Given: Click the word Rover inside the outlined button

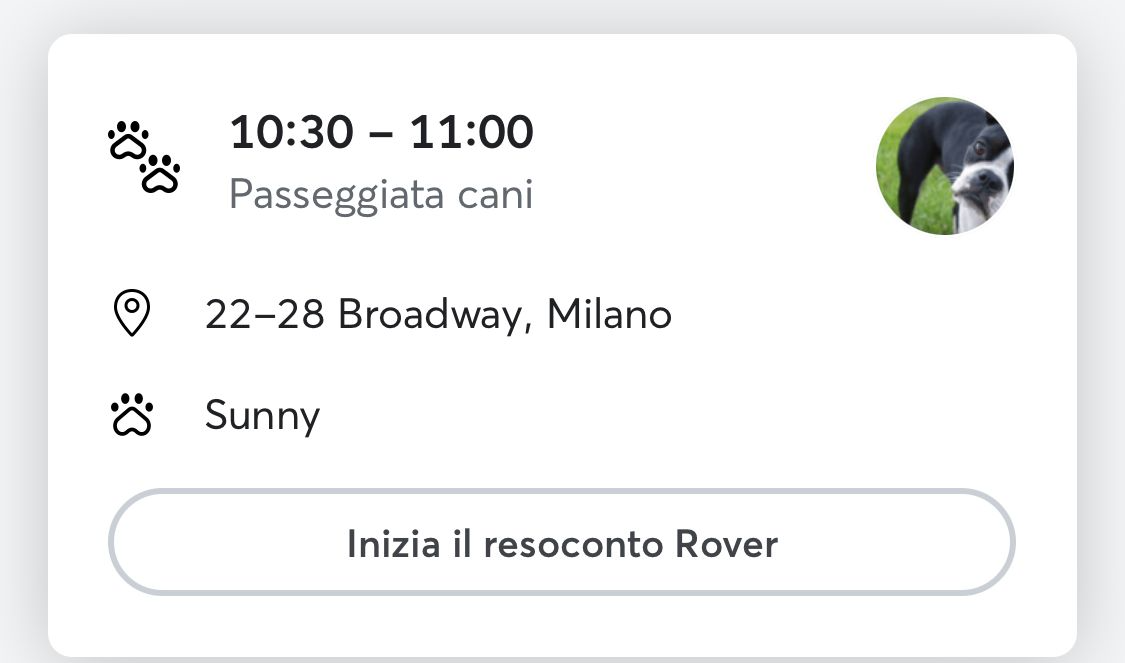Looking at the screenshot, I should [726, 544].
